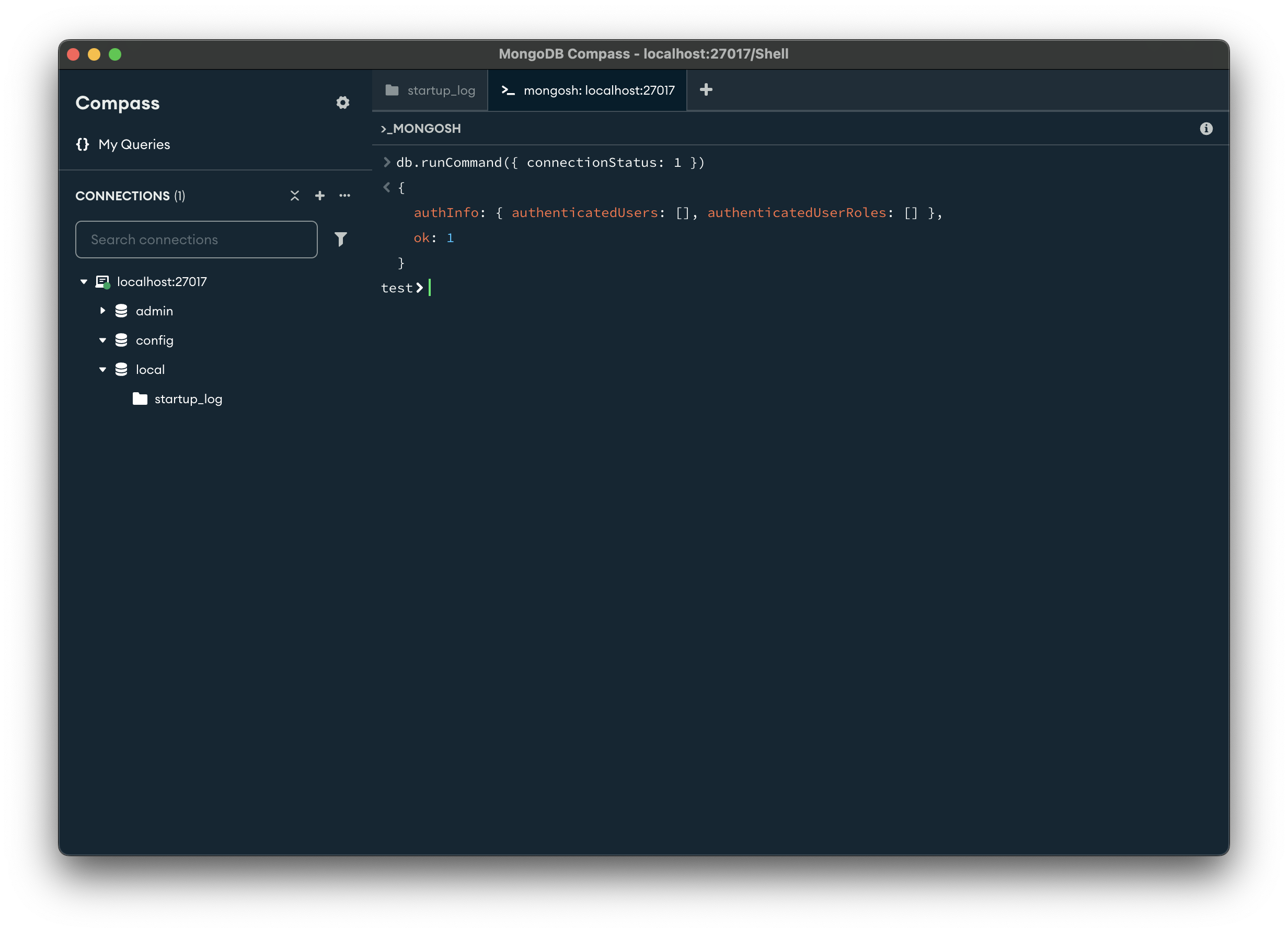Focus the test> shell prompt input
The height and width of the screenshot is (933, 1288).
point(430,288)
